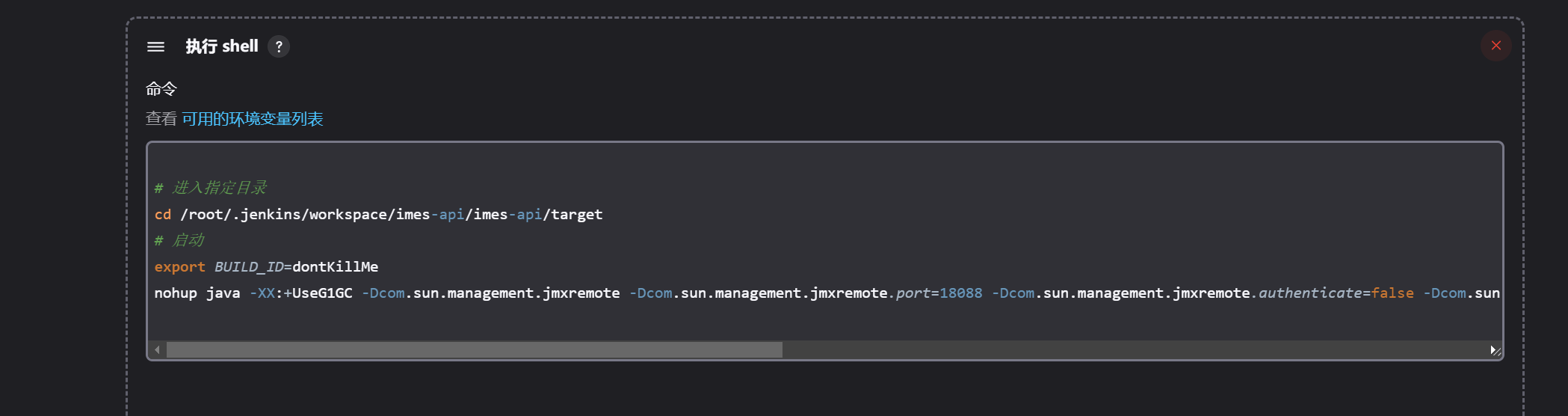Click the blank first line of the editor

click(825, 162)
